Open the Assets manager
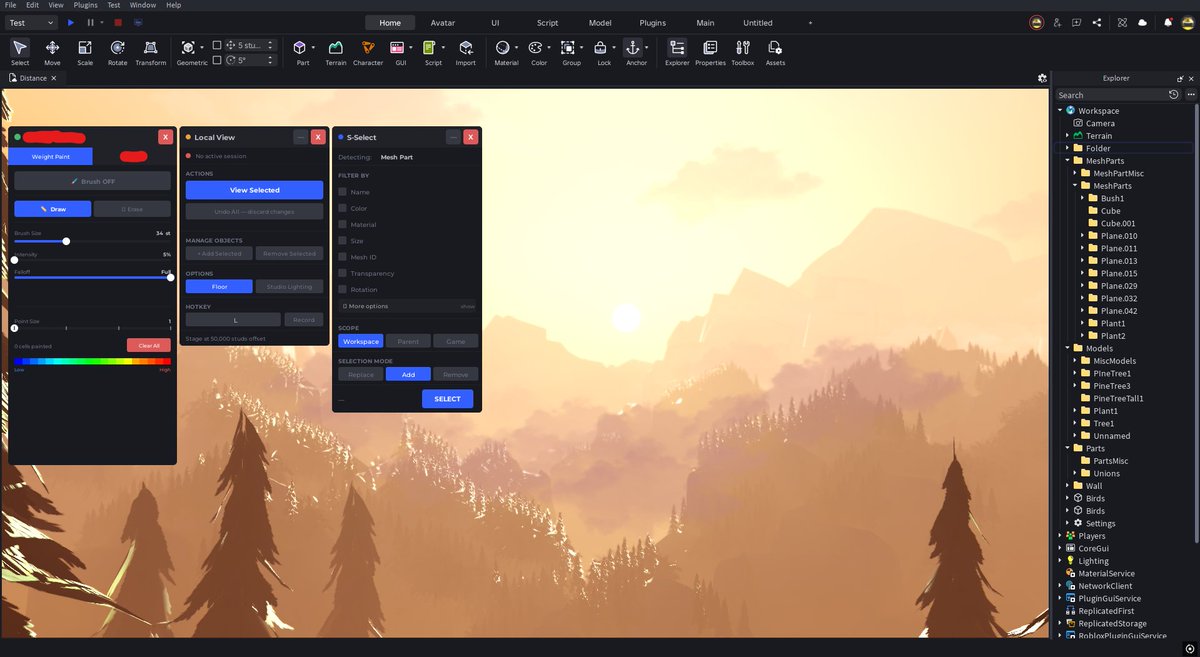This screenshot has height=657, width=1200. click(x=775, y=51)
